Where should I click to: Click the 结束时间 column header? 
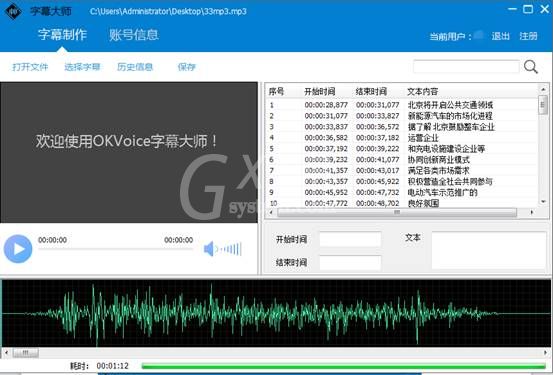371,92
